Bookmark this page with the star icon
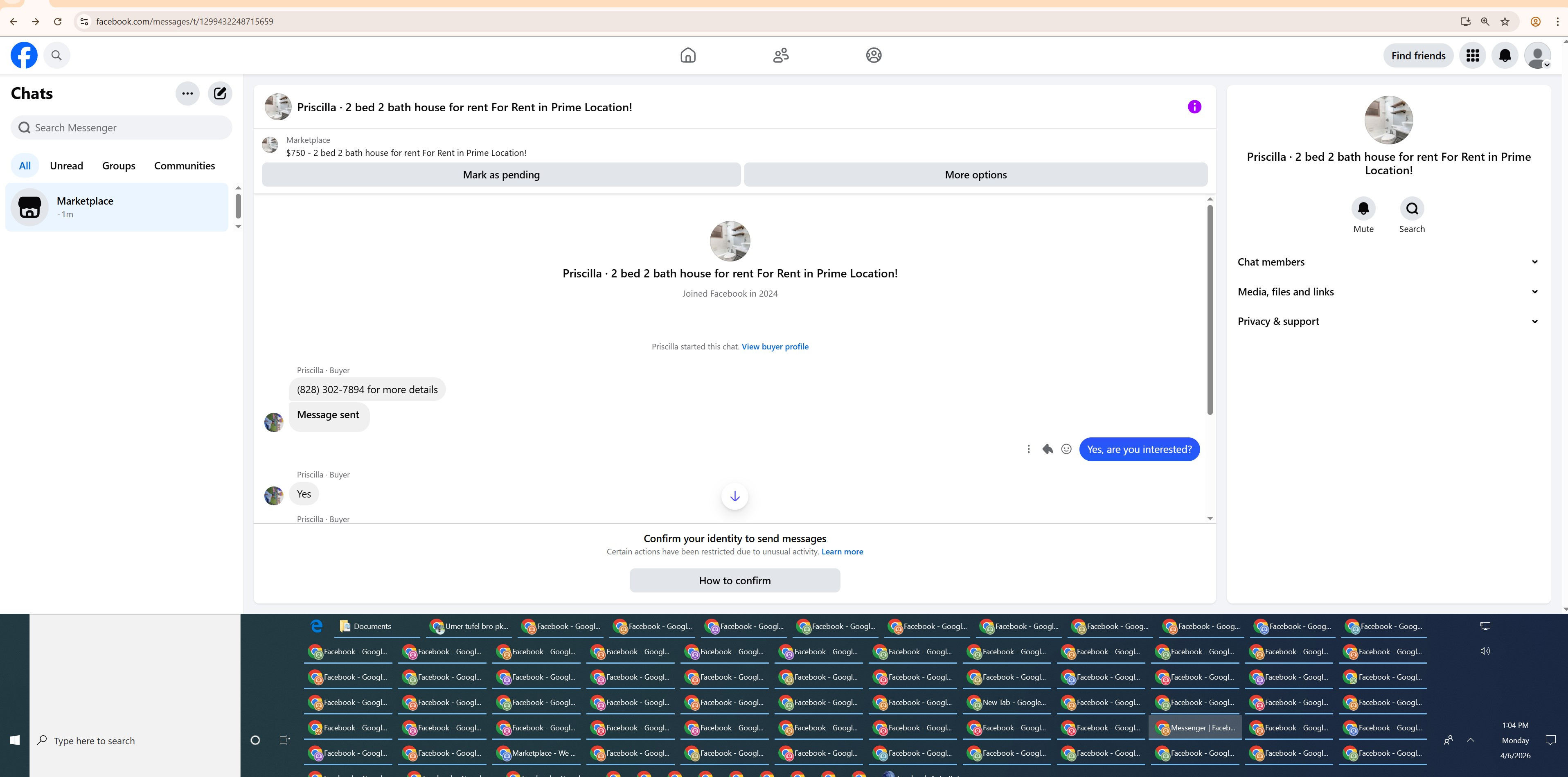1568x777 pixels. coord(1505,21)
